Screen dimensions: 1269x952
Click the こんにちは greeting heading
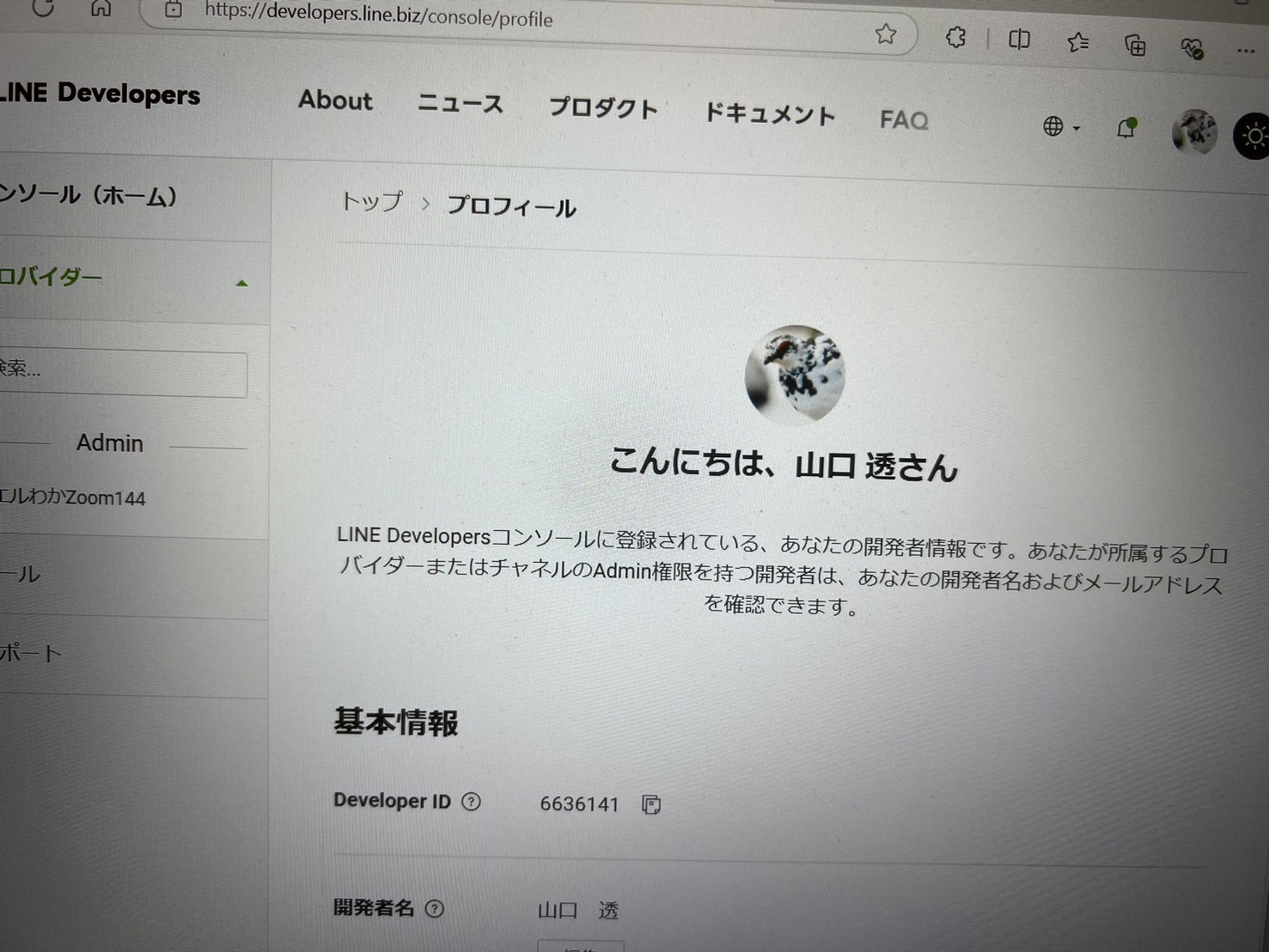point(784,464)
